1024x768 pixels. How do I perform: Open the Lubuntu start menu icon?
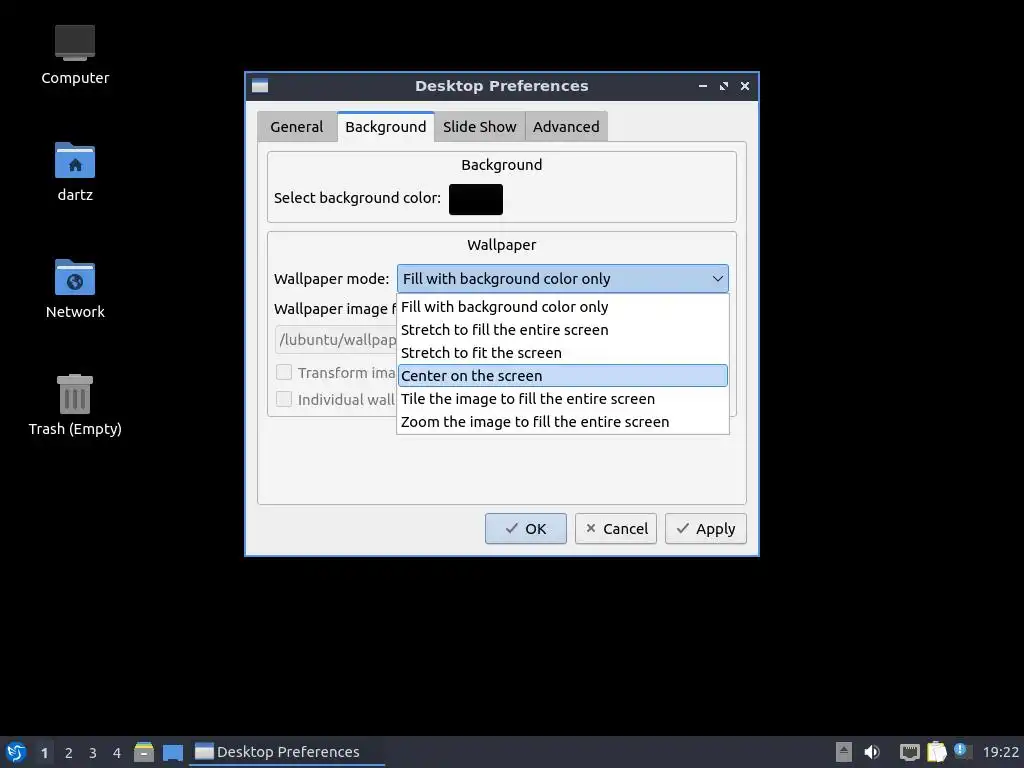tap(15, 752)
